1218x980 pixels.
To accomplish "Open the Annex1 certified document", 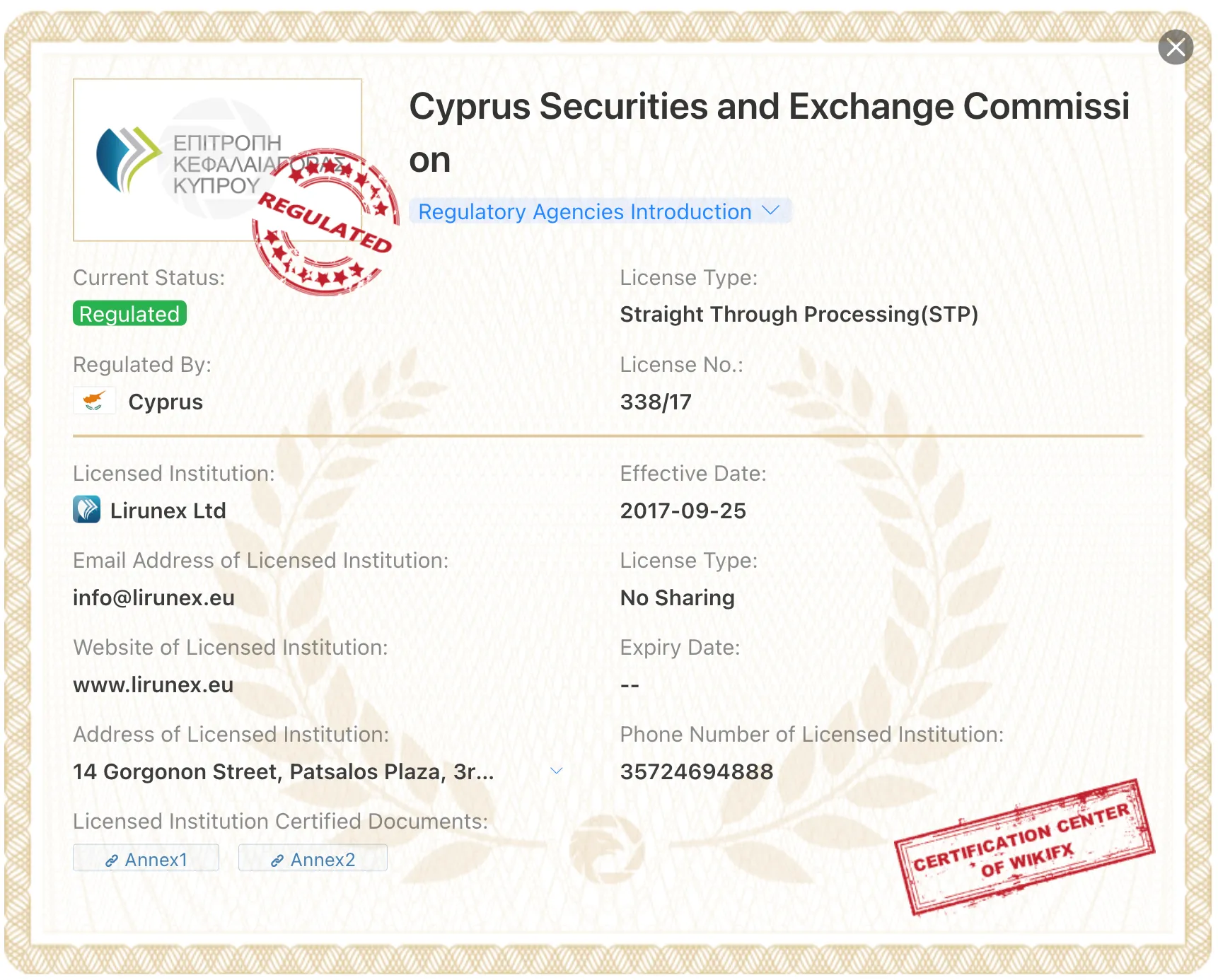I will coord(146,858).
